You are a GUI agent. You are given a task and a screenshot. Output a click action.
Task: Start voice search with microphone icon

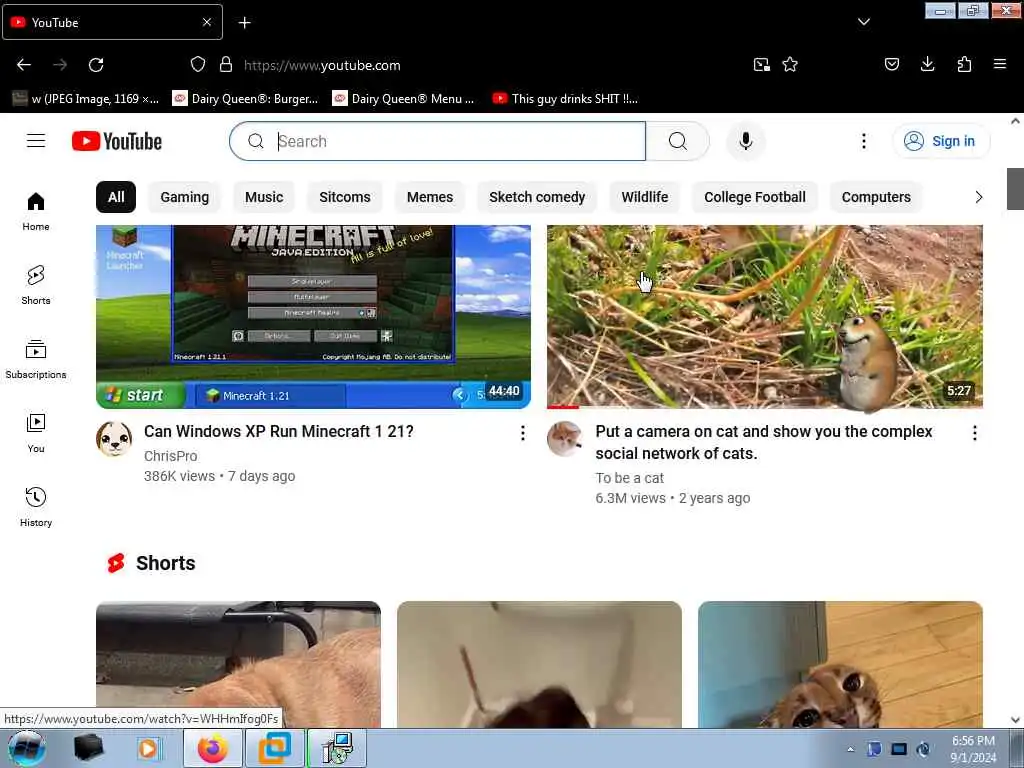click(x=745, y=141)
